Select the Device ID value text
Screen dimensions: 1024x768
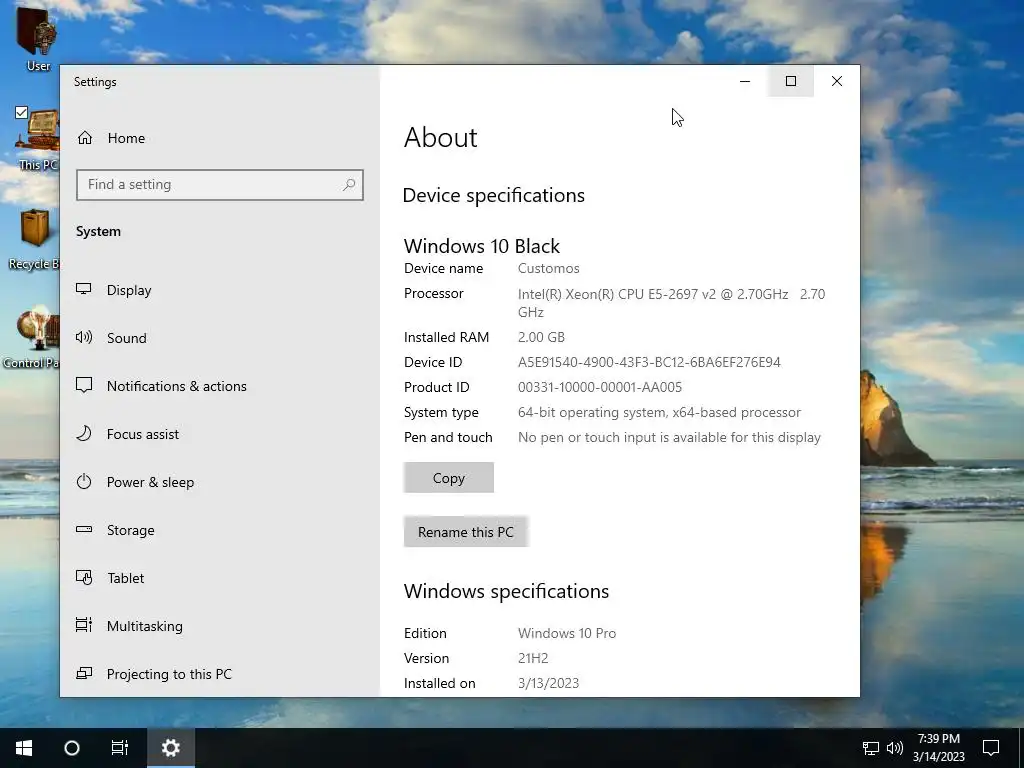tap(649, 362)
